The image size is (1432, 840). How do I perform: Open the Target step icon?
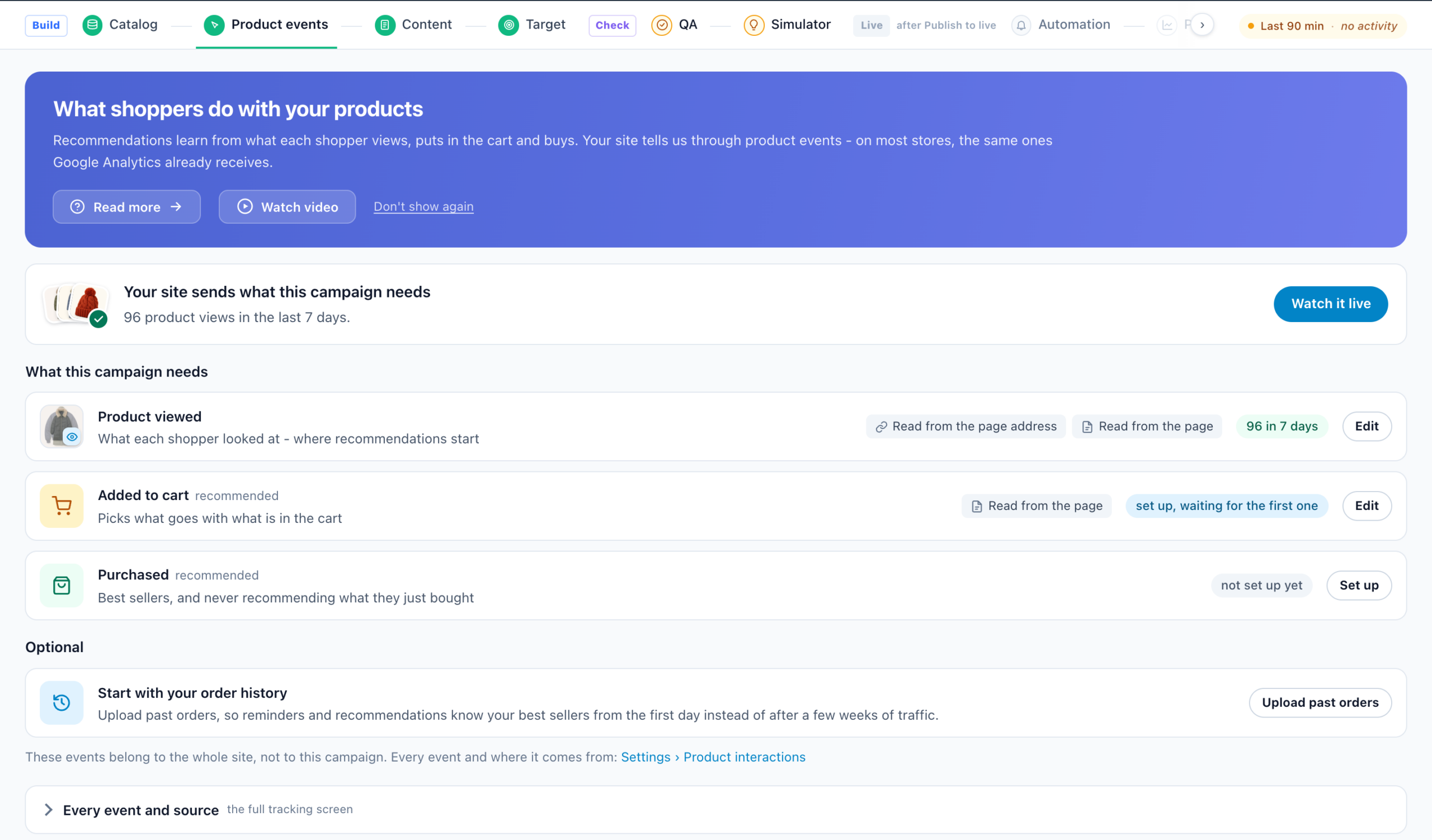click(508, 25)
